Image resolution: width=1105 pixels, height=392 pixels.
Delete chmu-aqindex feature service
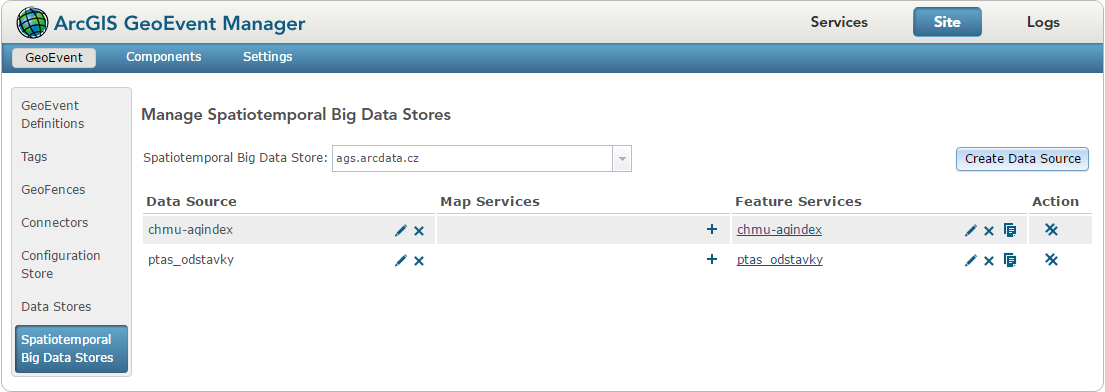point(989,231)
